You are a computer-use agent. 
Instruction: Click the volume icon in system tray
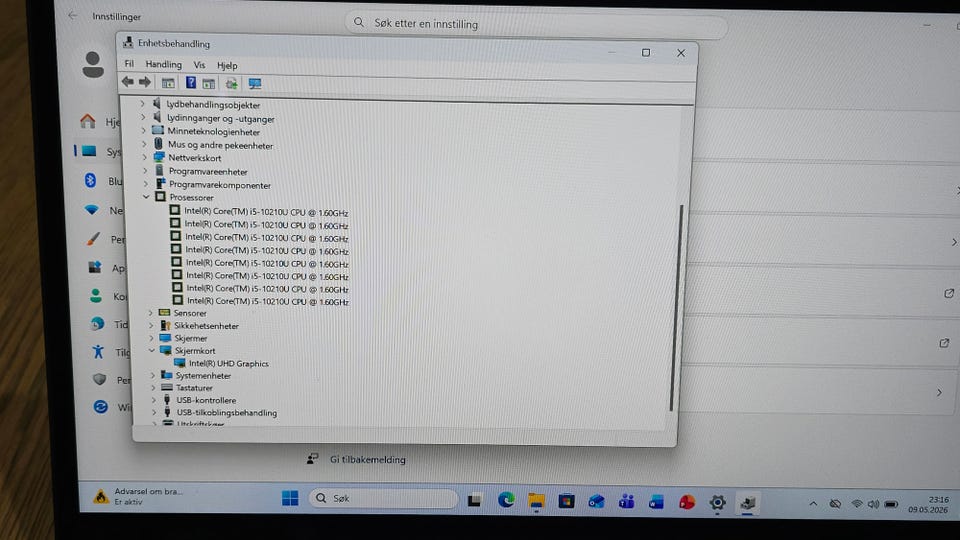click(874, 504)
